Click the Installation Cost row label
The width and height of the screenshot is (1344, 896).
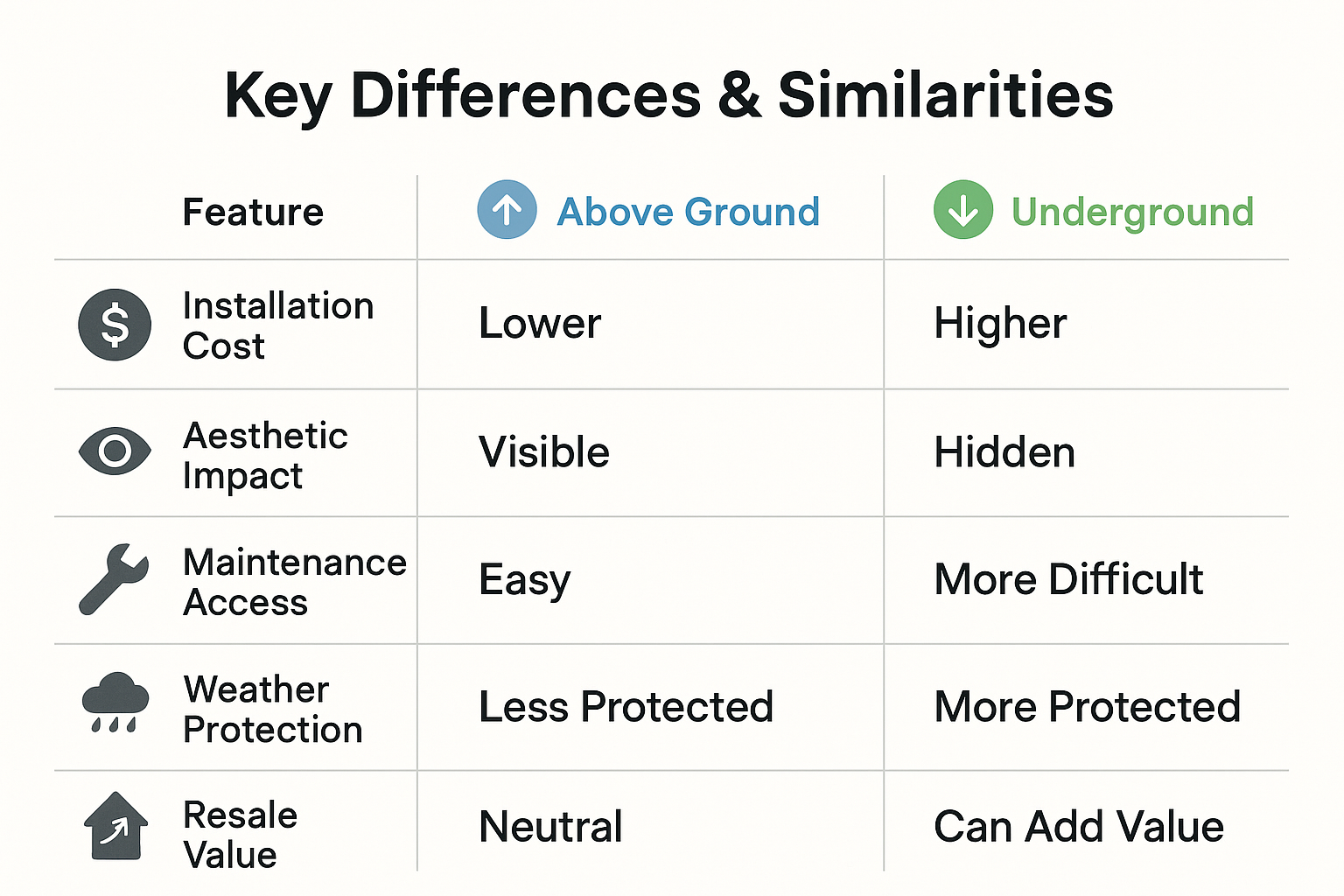coord(277,325)
